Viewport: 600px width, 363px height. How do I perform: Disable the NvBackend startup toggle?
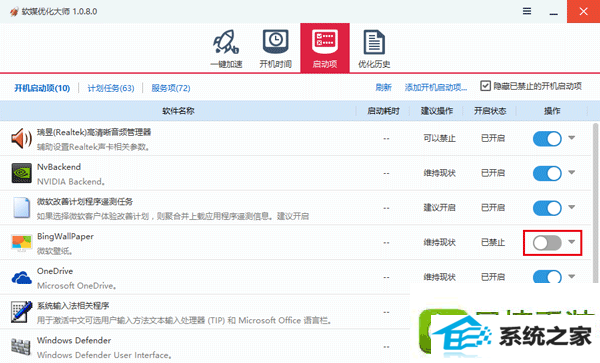click(547, 173)
